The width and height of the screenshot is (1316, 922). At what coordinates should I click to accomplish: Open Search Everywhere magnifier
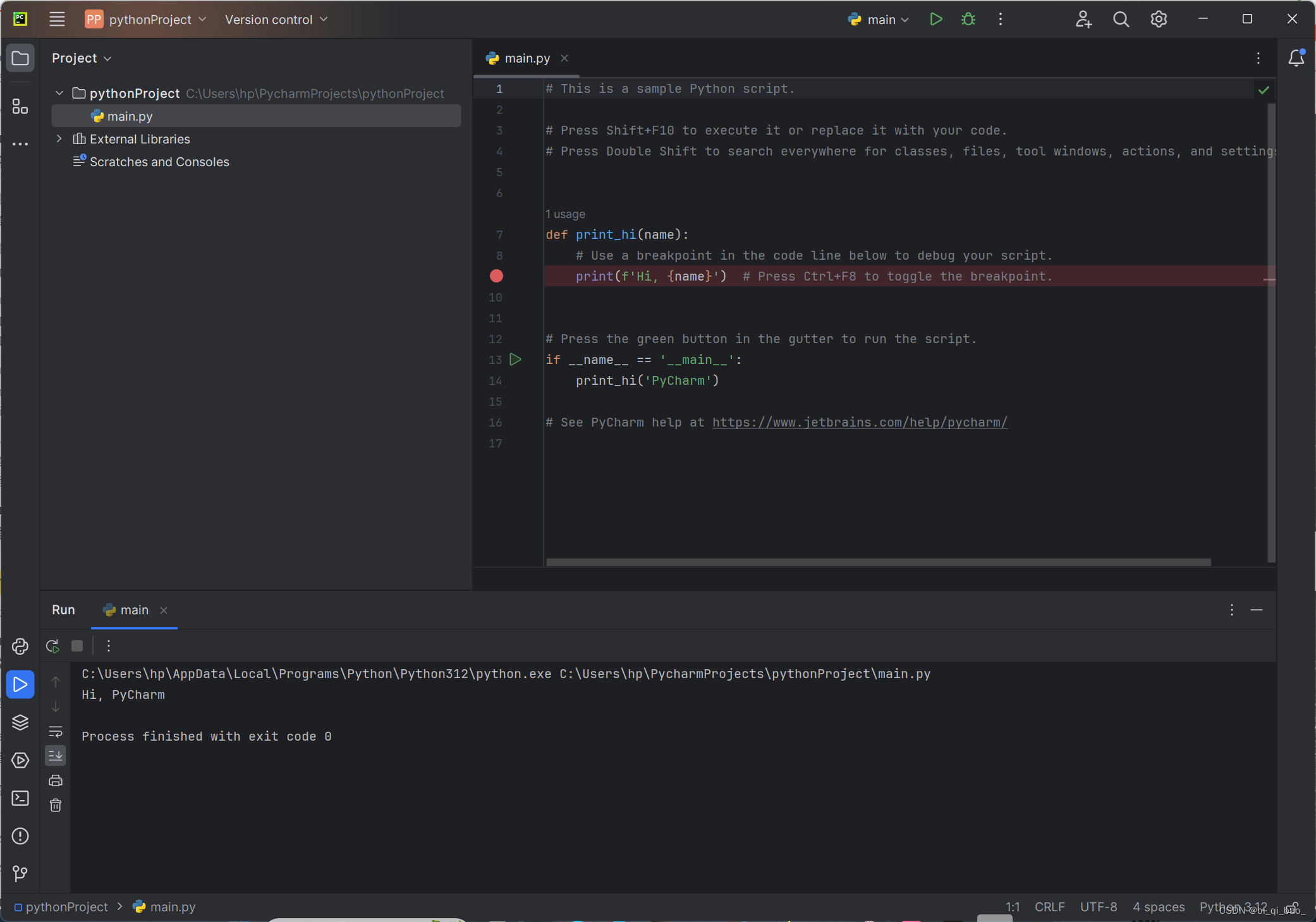coord(1121,19)
